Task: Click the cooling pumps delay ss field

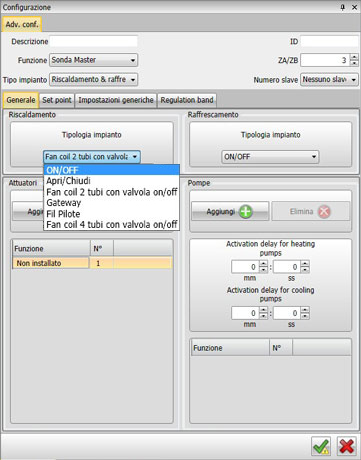Action: coord(287,313)
